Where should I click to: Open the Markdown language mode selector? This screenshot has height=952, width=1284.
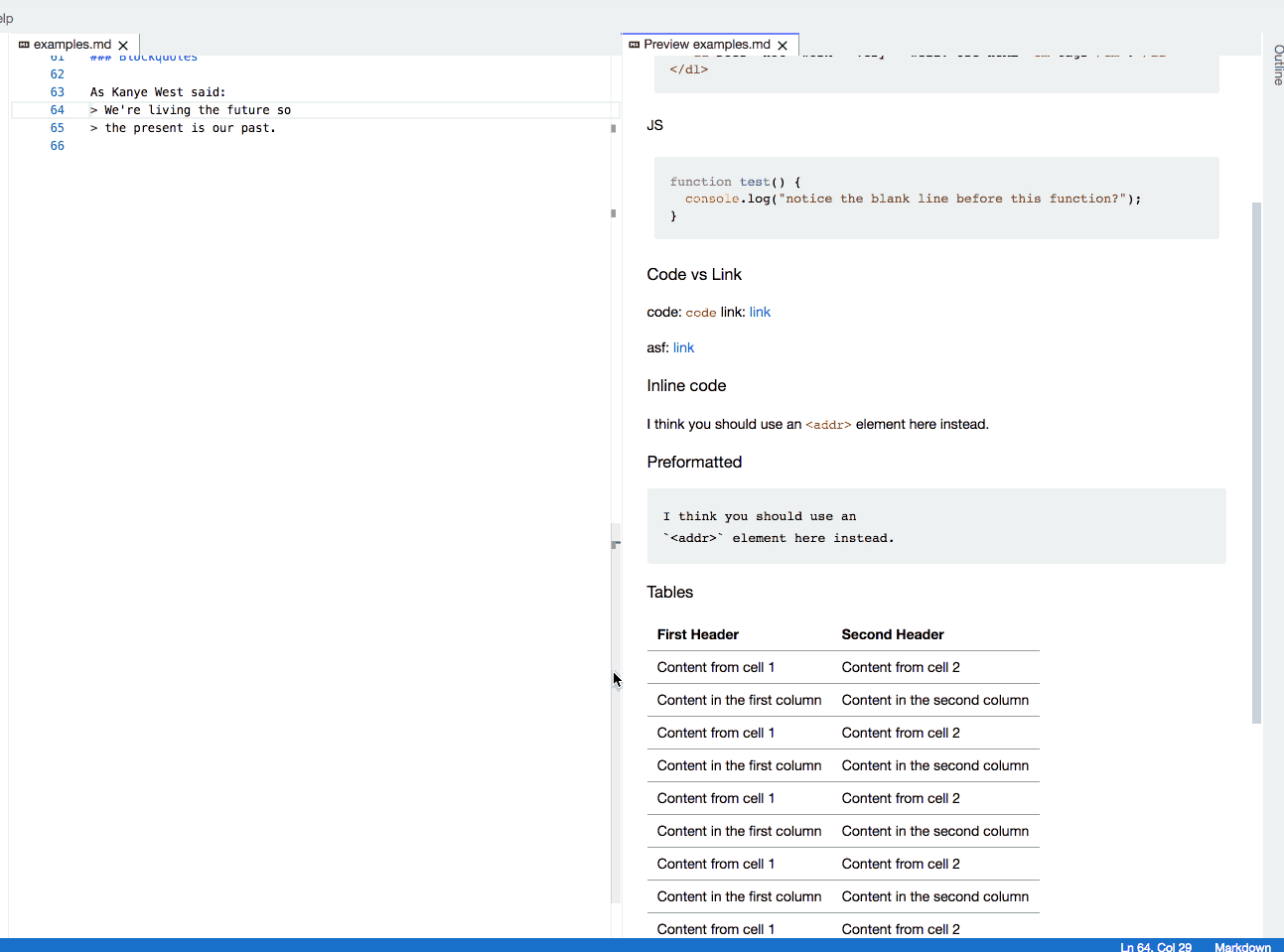[1242, 946]
